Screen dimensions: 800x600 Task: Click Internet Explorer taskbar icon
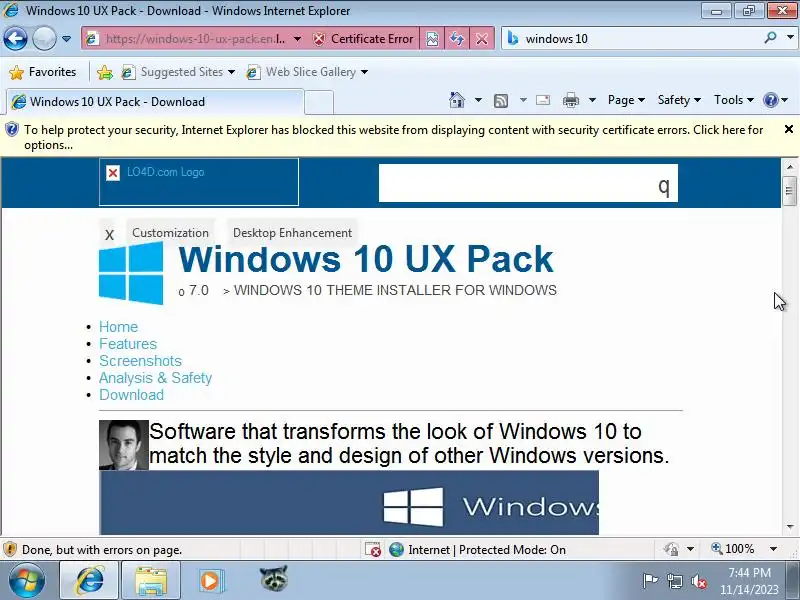tap(90, 580)
